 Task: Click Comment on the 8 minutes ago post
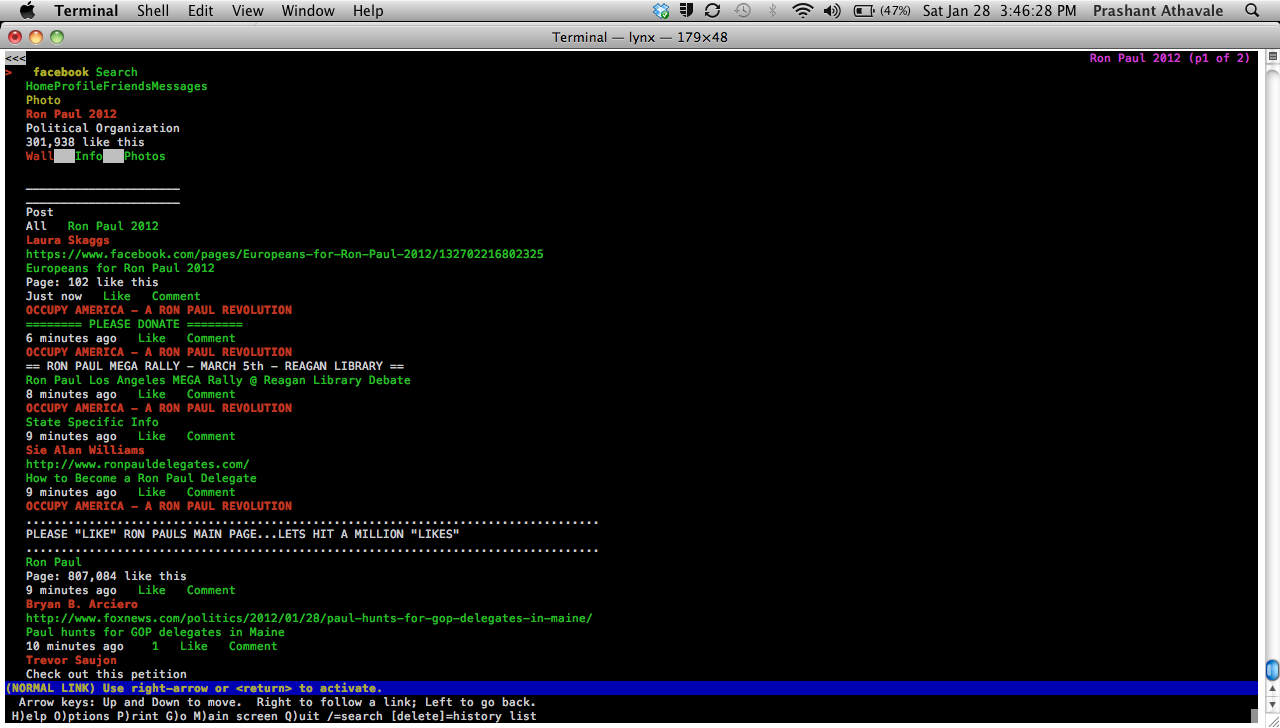(211, 394)
